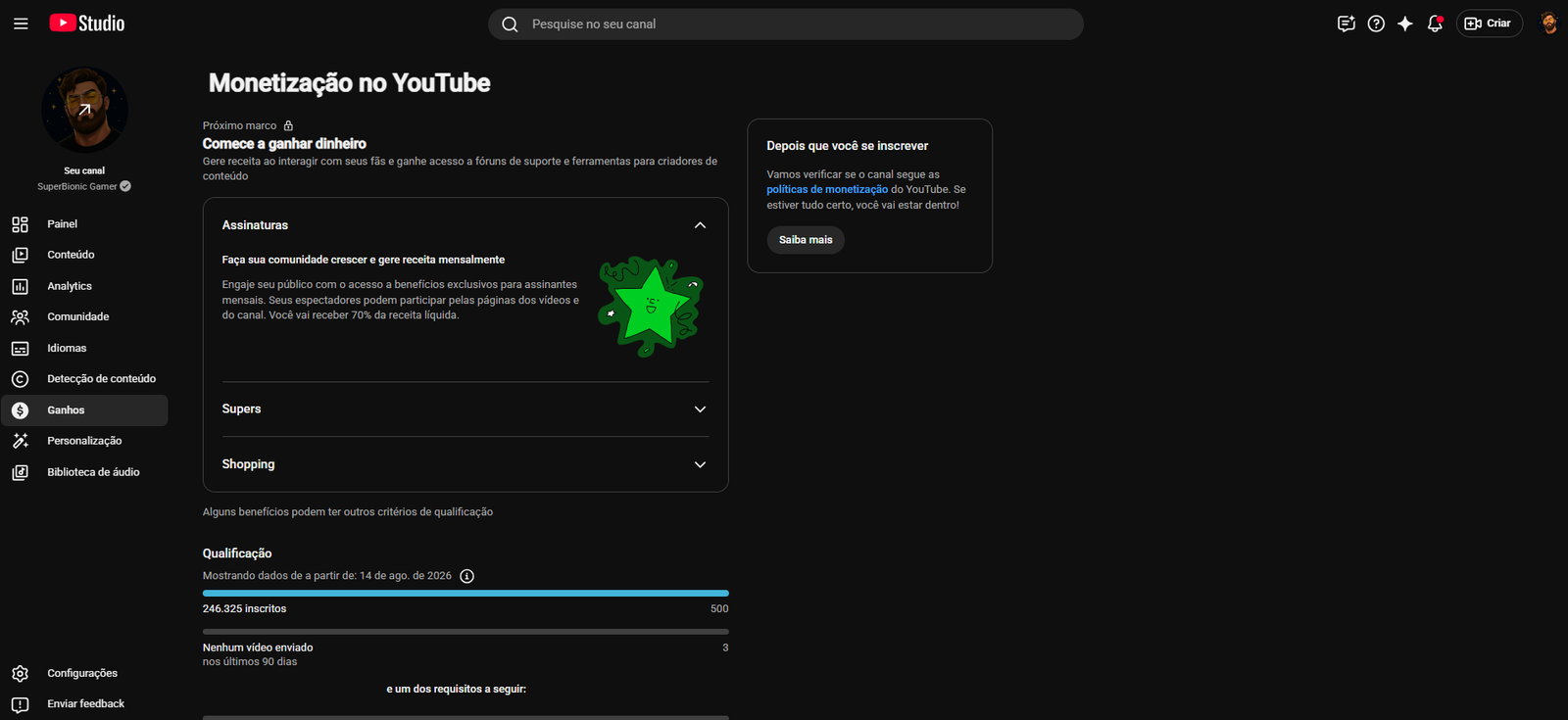Image resolution: width=1568 pixels, height=720 pixels.
Task: Click the "Comece a ganhar dinheiro" heading
Action: pyautogui.click(x=284, y=144)
